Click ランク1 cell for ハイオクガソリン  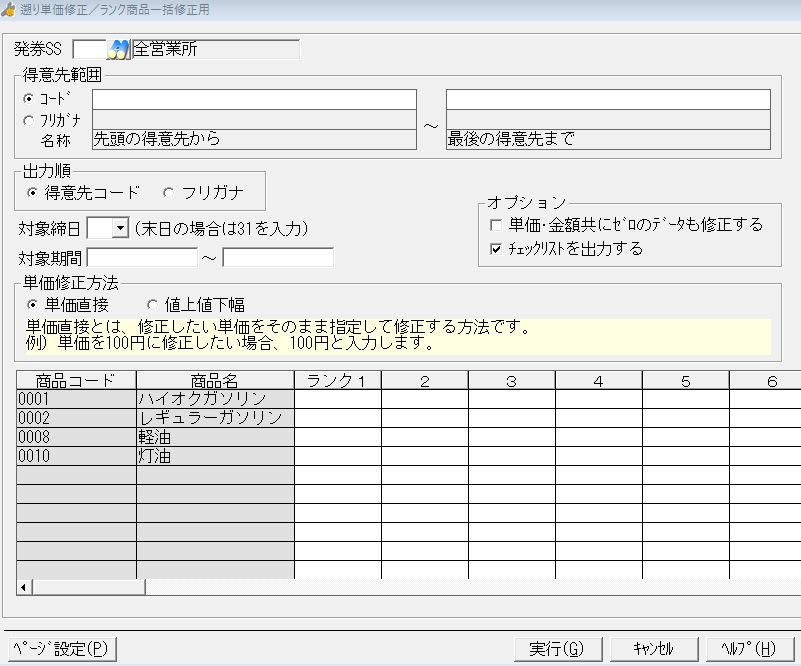click(x=337, y=399)
